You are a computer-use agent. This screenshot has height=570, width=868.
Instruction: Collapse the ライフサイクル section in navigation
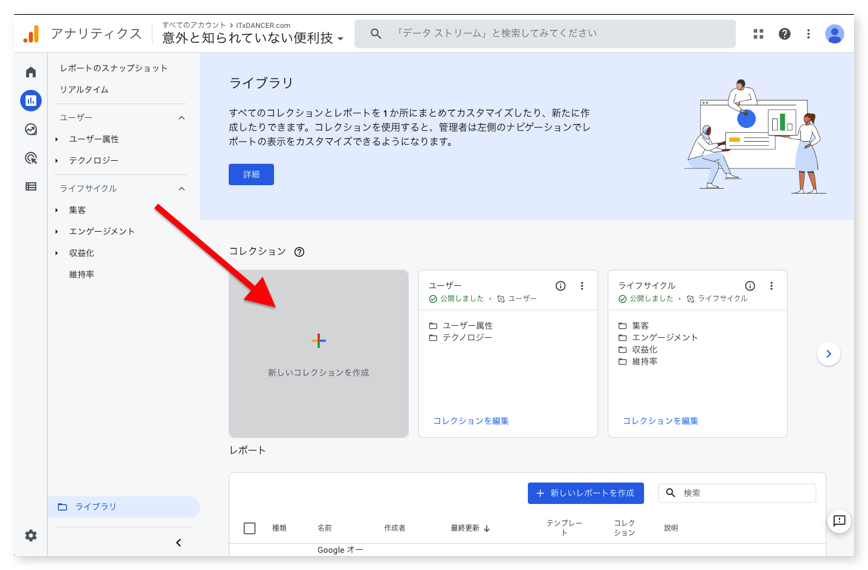coord(181,189)
